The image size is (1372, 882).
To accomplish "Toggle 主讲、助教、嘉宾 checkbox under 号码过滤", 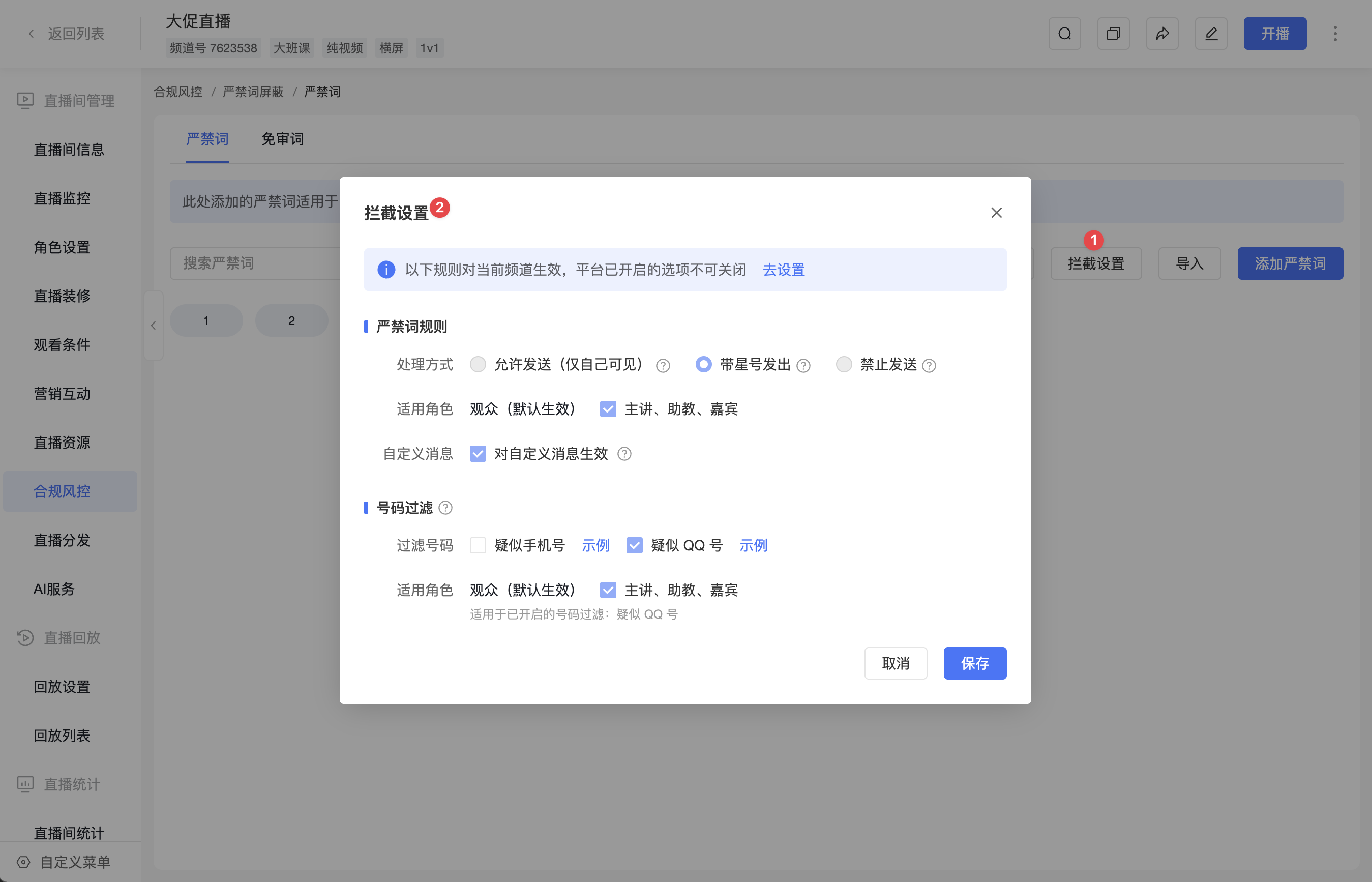I will pos(608,590).
